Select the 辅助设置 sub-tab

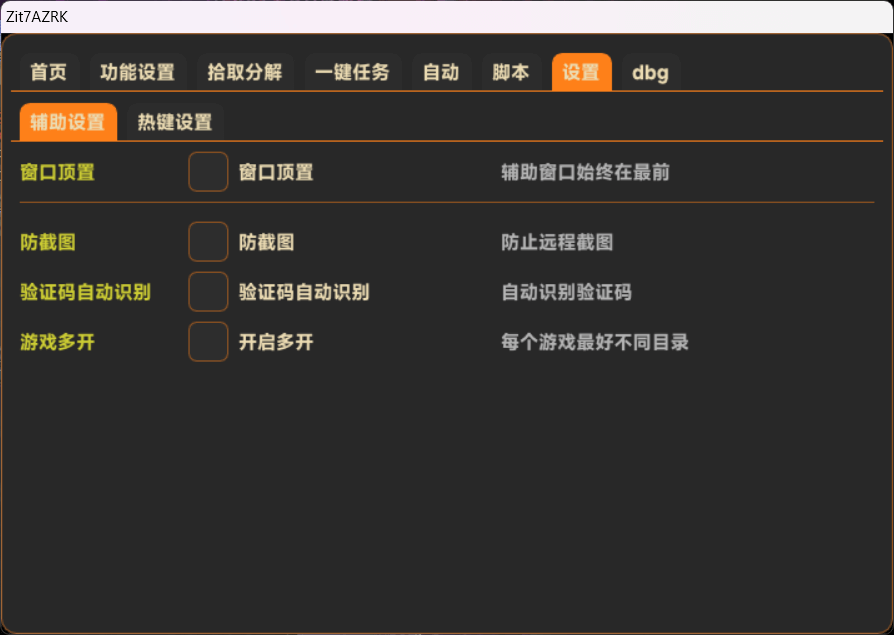(x=67, y=122)
